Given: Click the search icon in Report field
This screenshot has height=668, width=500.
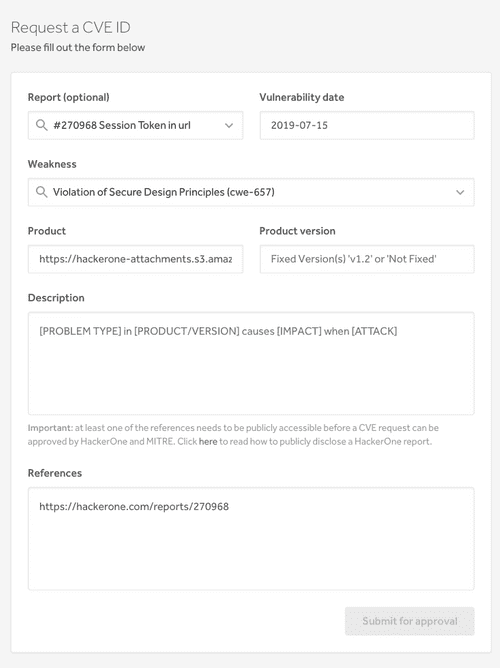Looking at the screenshot, I should click(41, 125).
